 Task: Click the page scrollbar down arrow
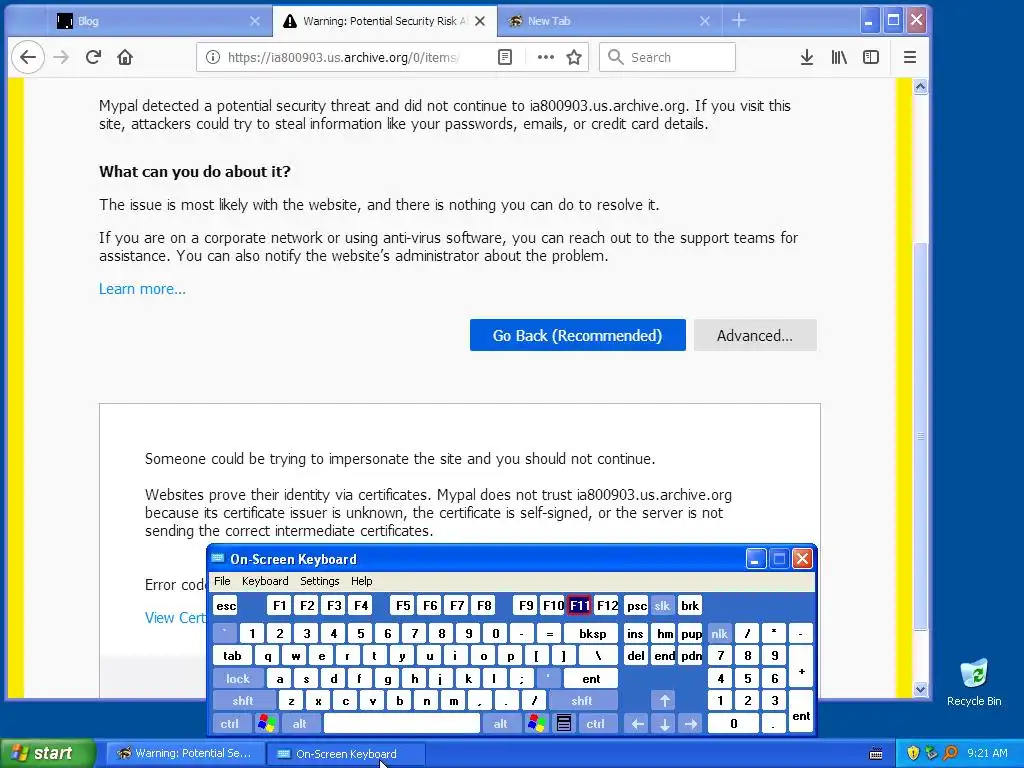tap(920, 689)
